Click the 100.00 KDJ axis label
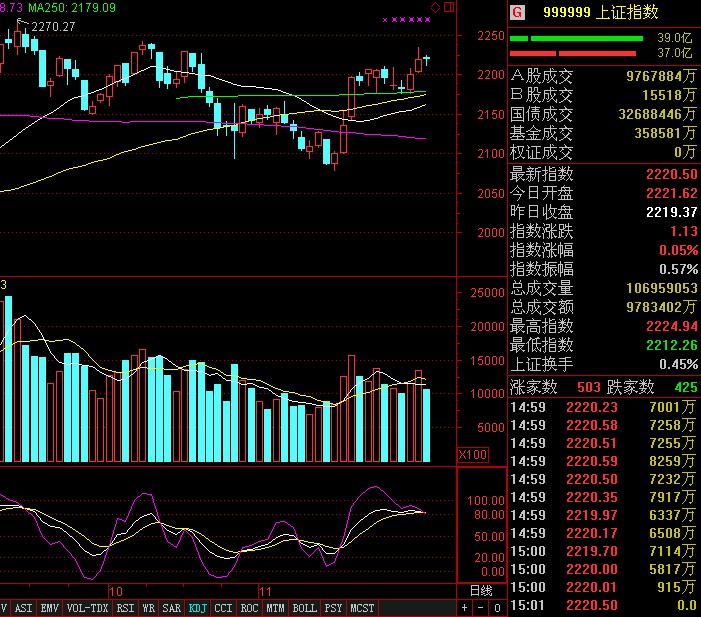This screenshot has width=701, height=617. pos(486,501)
